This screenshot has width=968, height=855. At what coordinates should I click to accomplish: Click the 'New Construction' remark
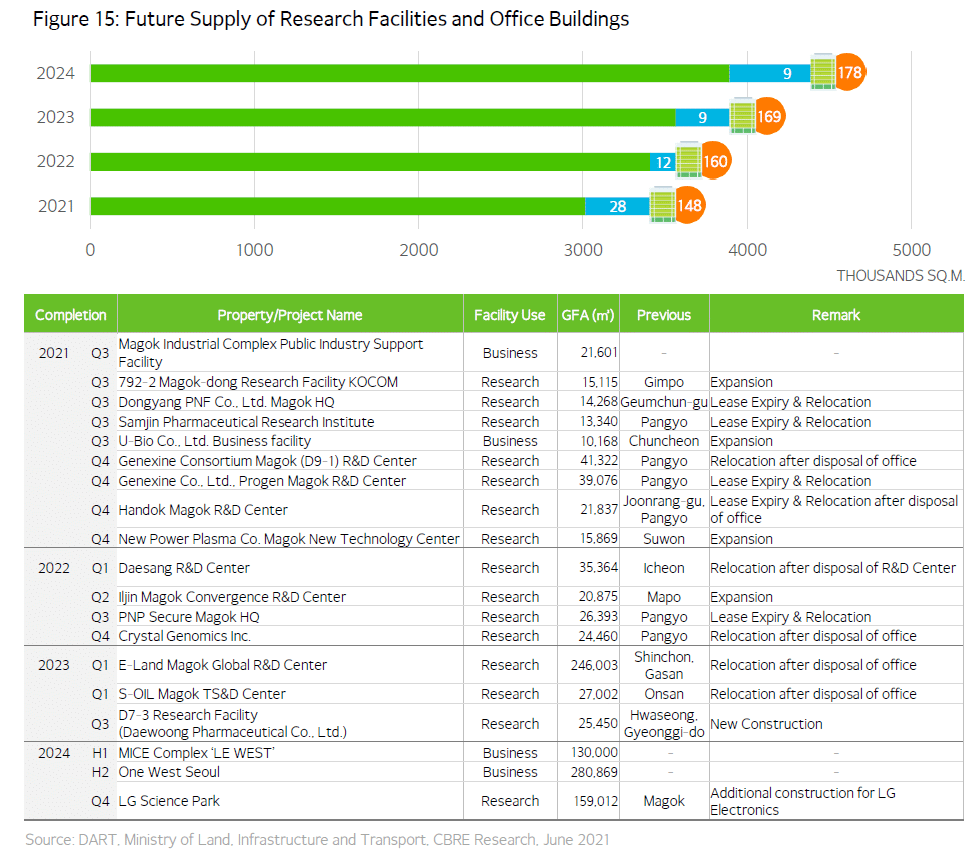(766, 724)
